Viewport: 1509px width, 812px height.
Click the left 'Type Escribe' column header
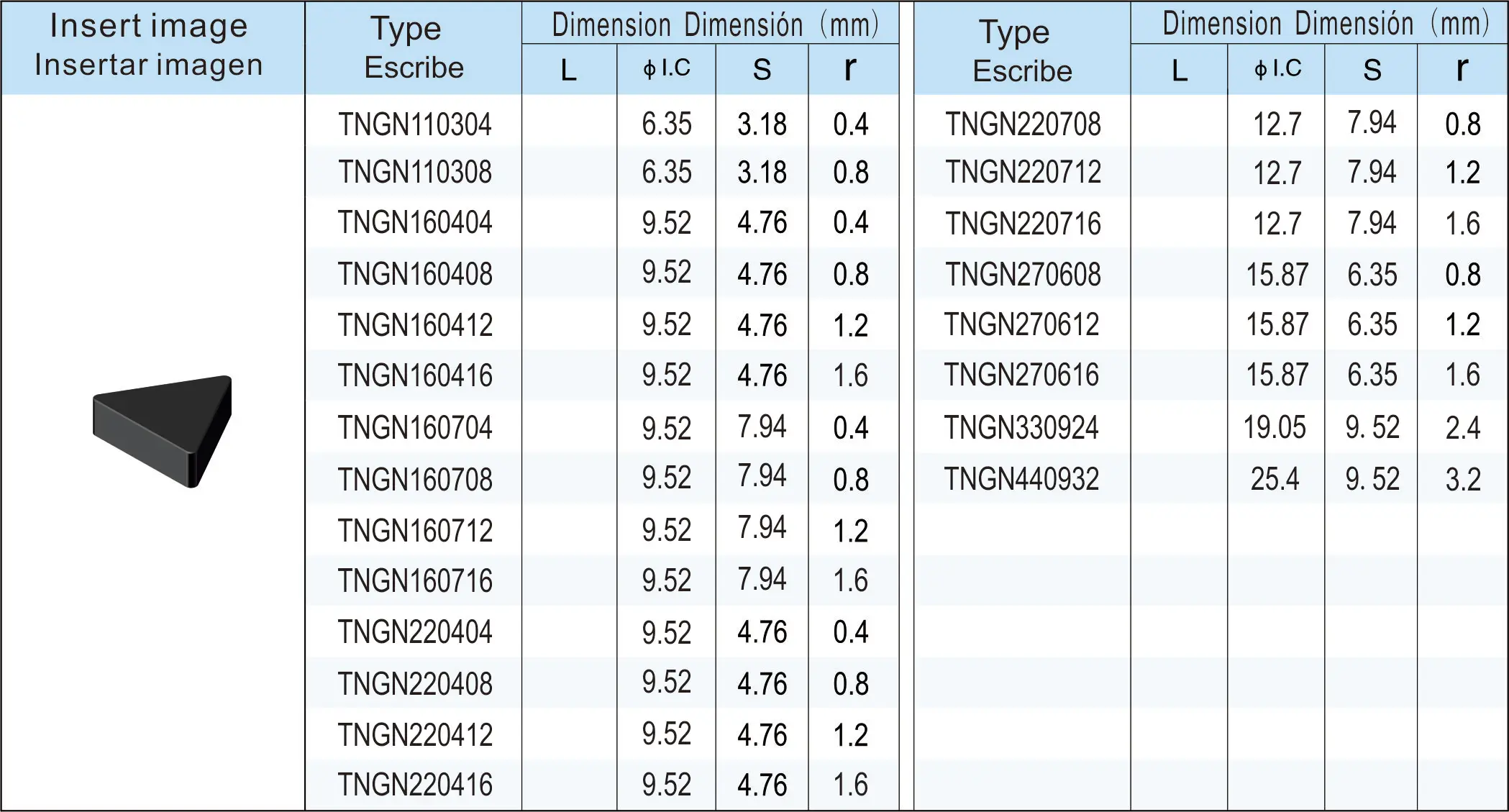(414, 48)
